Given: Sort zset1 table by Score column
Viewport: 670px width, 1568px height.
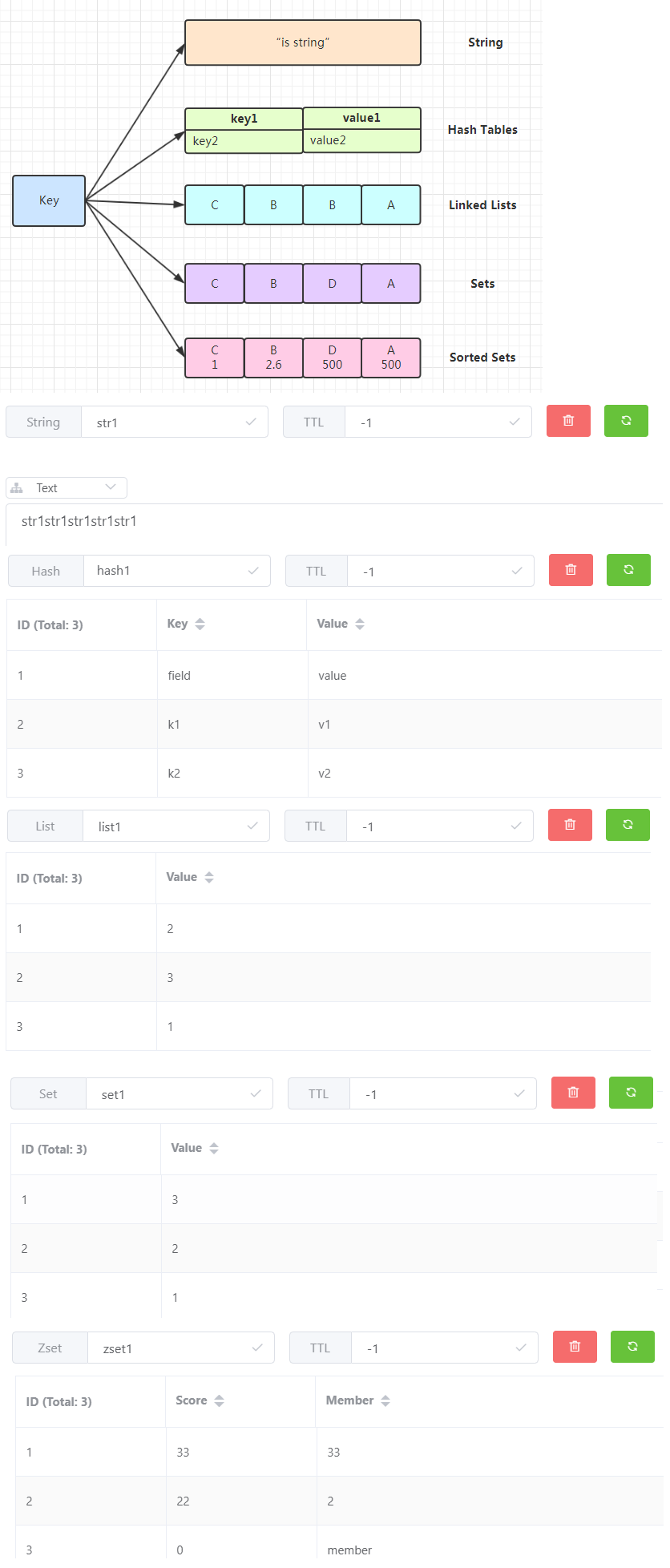Looking at the screenshot, I should point(219,1400).
